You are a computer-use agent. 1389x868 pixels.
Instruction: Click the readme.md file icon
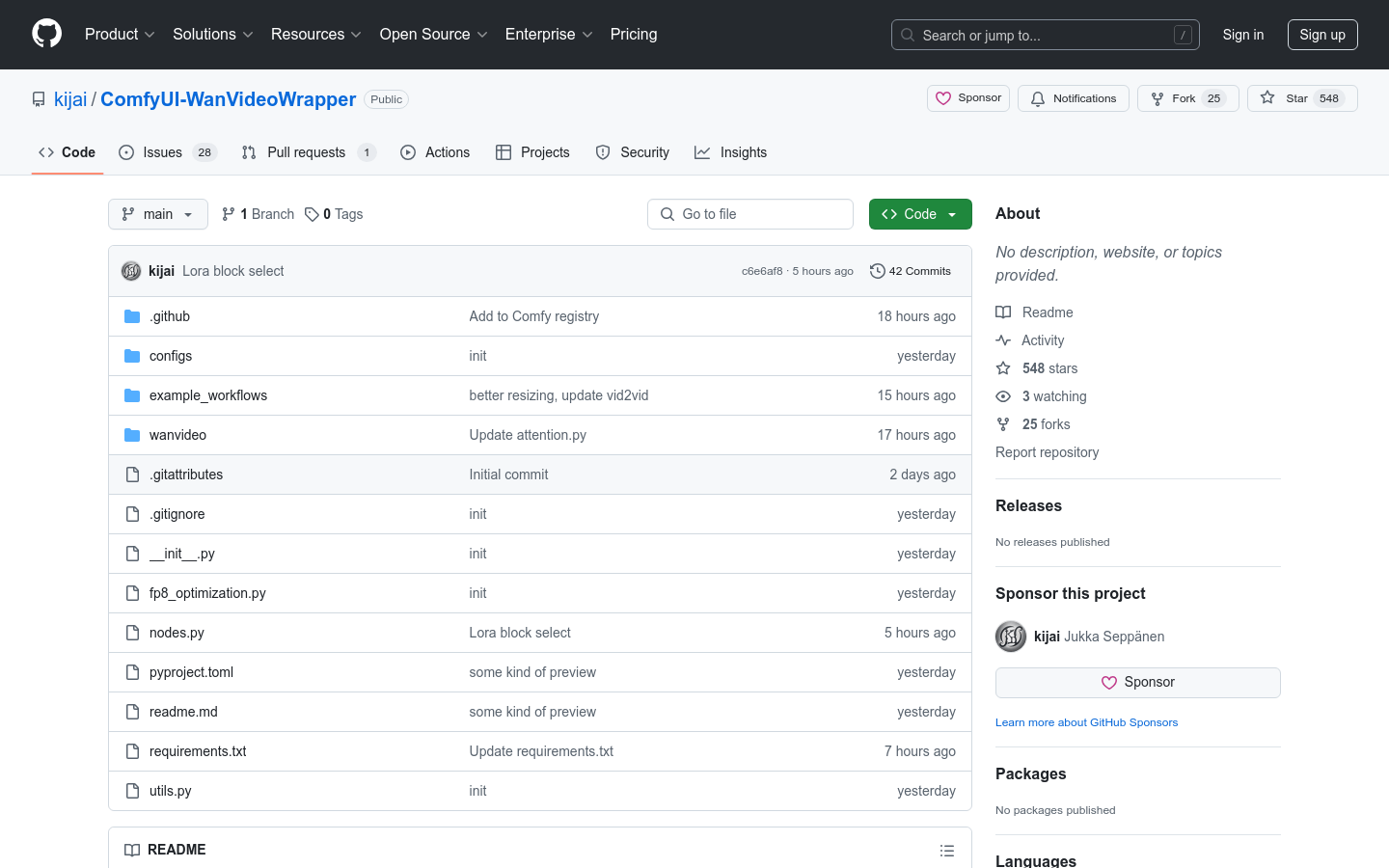[x=132, y=712]
